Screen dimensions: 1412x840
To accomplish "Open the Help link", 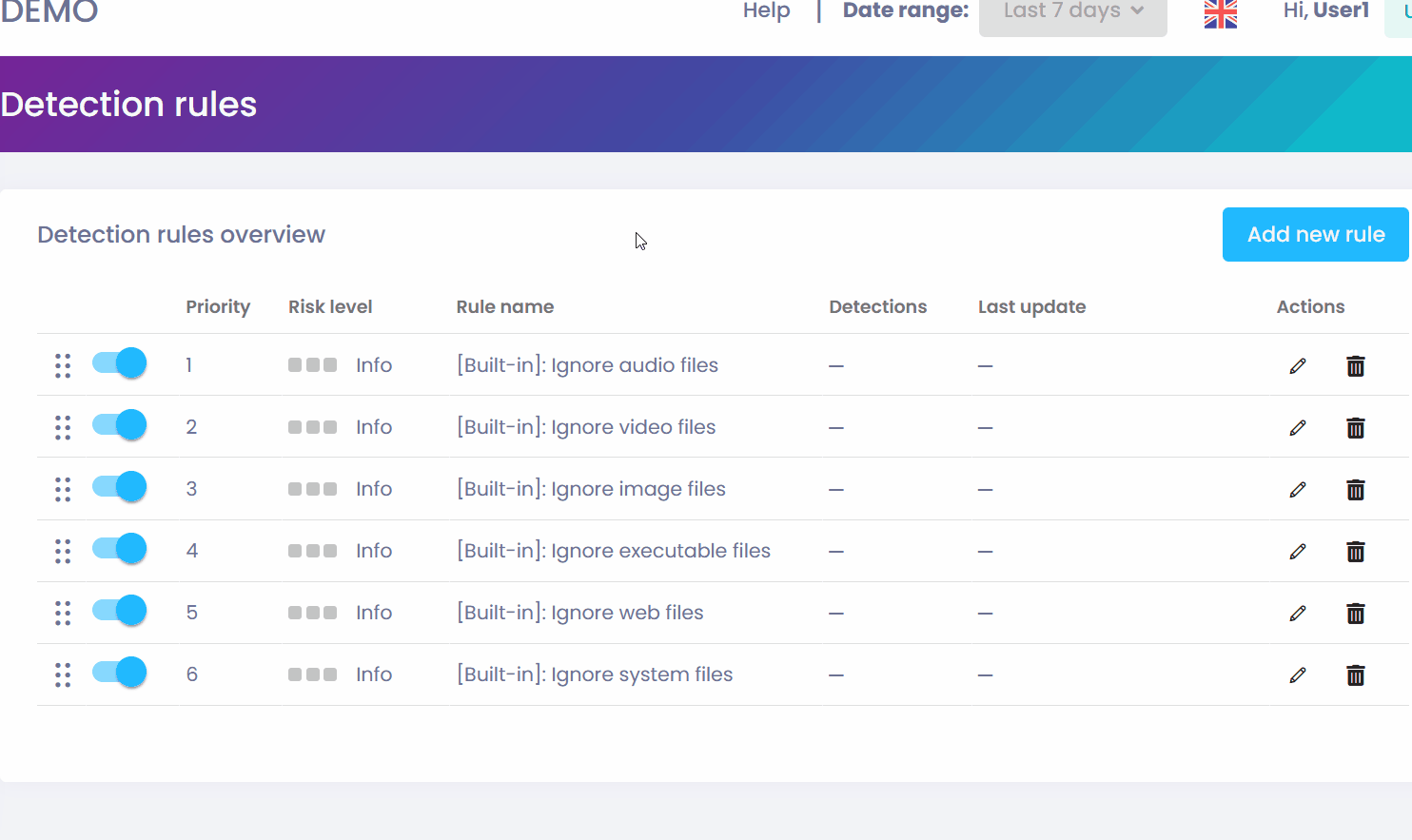I will click(x=767, y=10).
